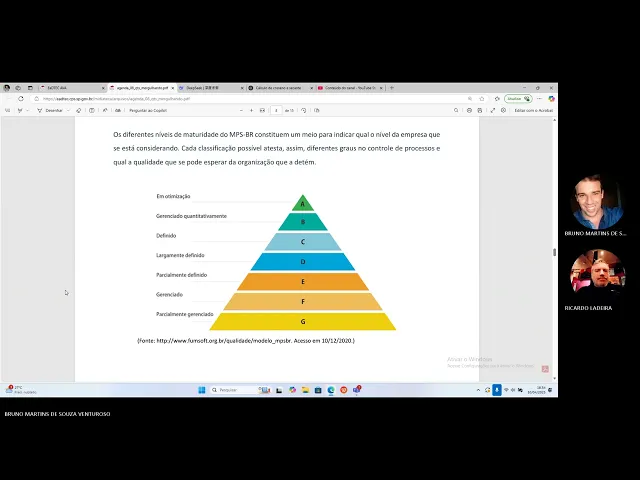Open the browser extensions icon

pyautogui.click(x=497, y=99)
